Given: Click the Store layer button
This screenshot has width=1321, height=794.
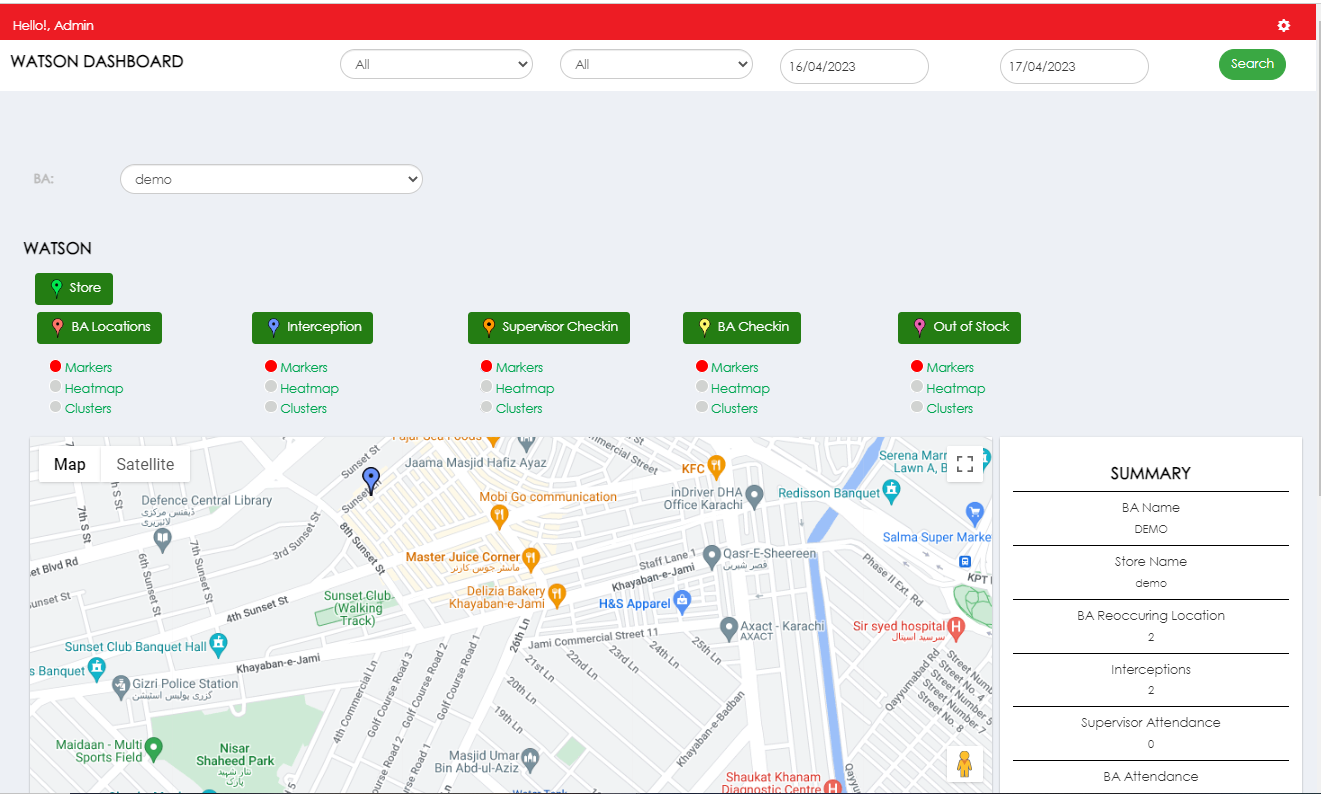Looking at the screenshot, I should 74,288.
